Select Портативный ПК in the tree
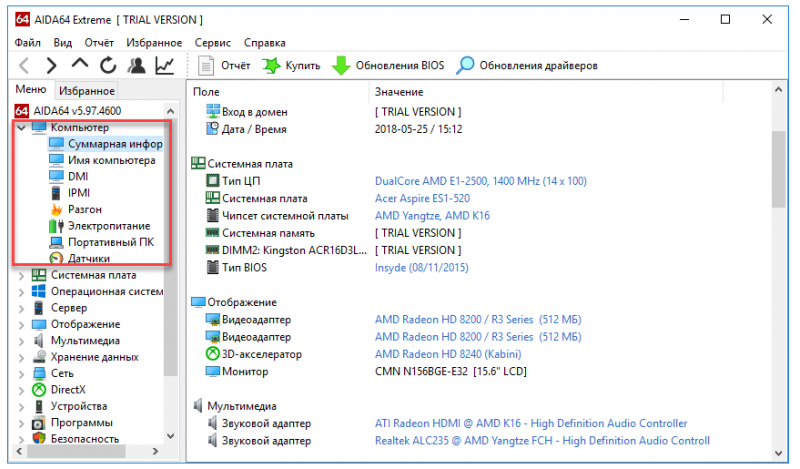Viewport: 800px width, 469px height. click(x=102, y=242)
